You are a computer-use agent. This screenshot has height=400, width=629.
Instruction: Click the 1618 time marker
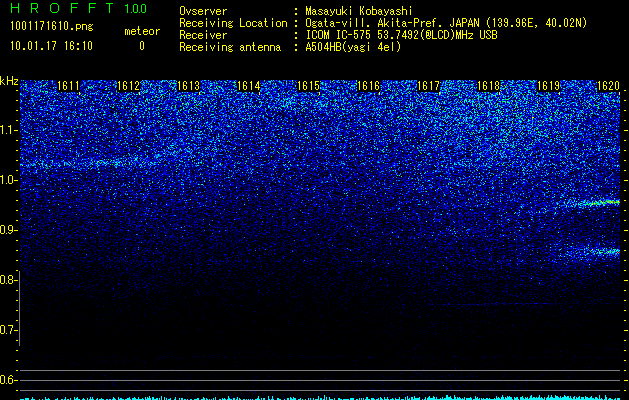[489, 86]
